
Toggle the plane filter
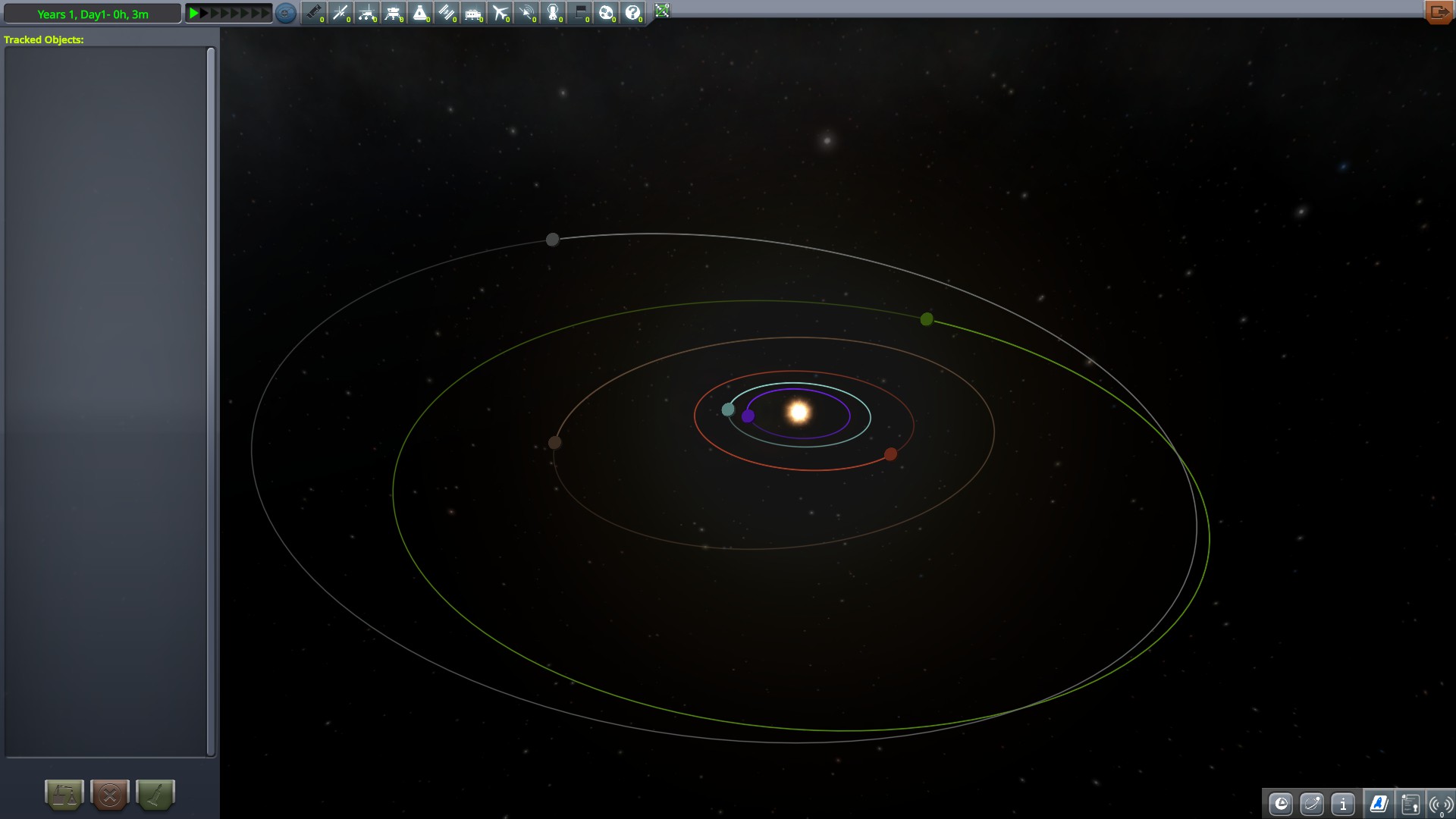(500, 13)
